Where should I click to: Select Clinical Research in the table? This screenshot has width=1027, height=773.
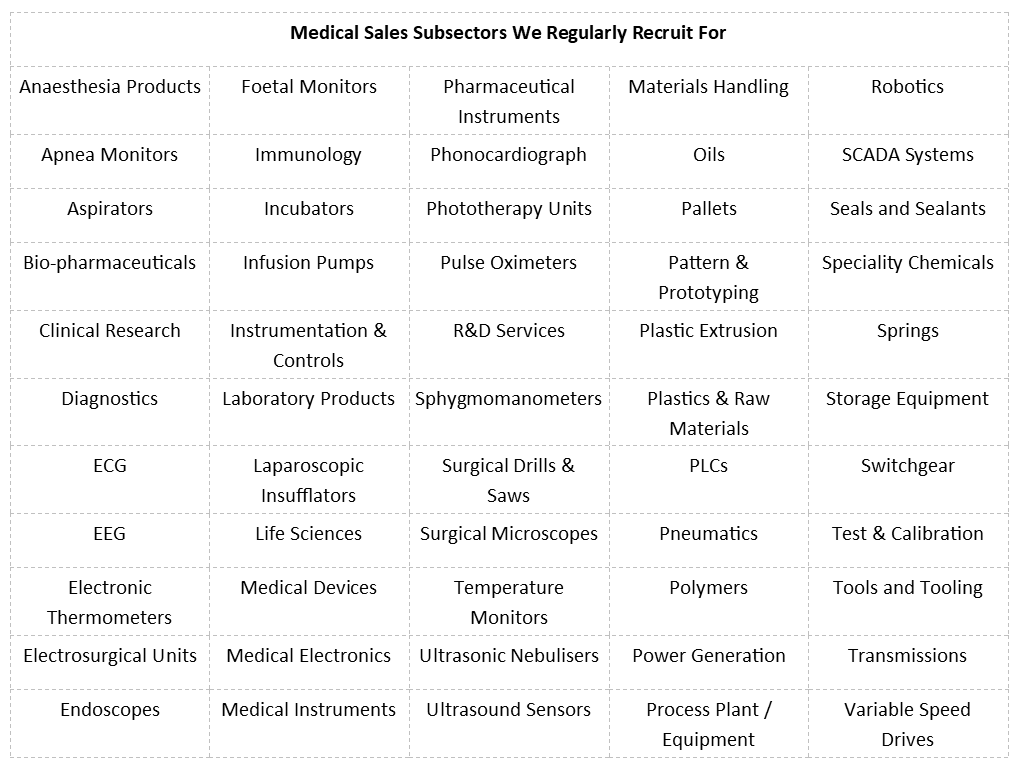point(110,331)
